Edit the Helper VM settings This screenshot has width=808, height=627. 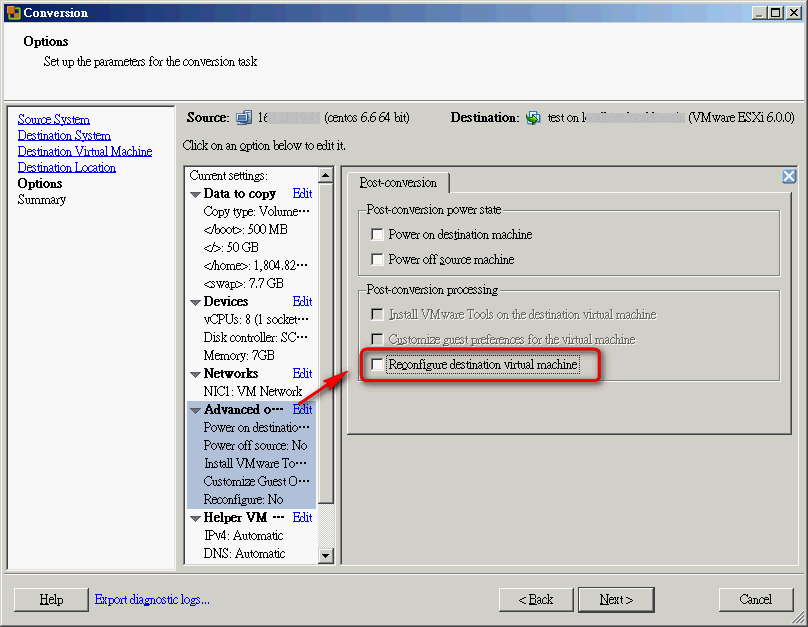(302, 517)
